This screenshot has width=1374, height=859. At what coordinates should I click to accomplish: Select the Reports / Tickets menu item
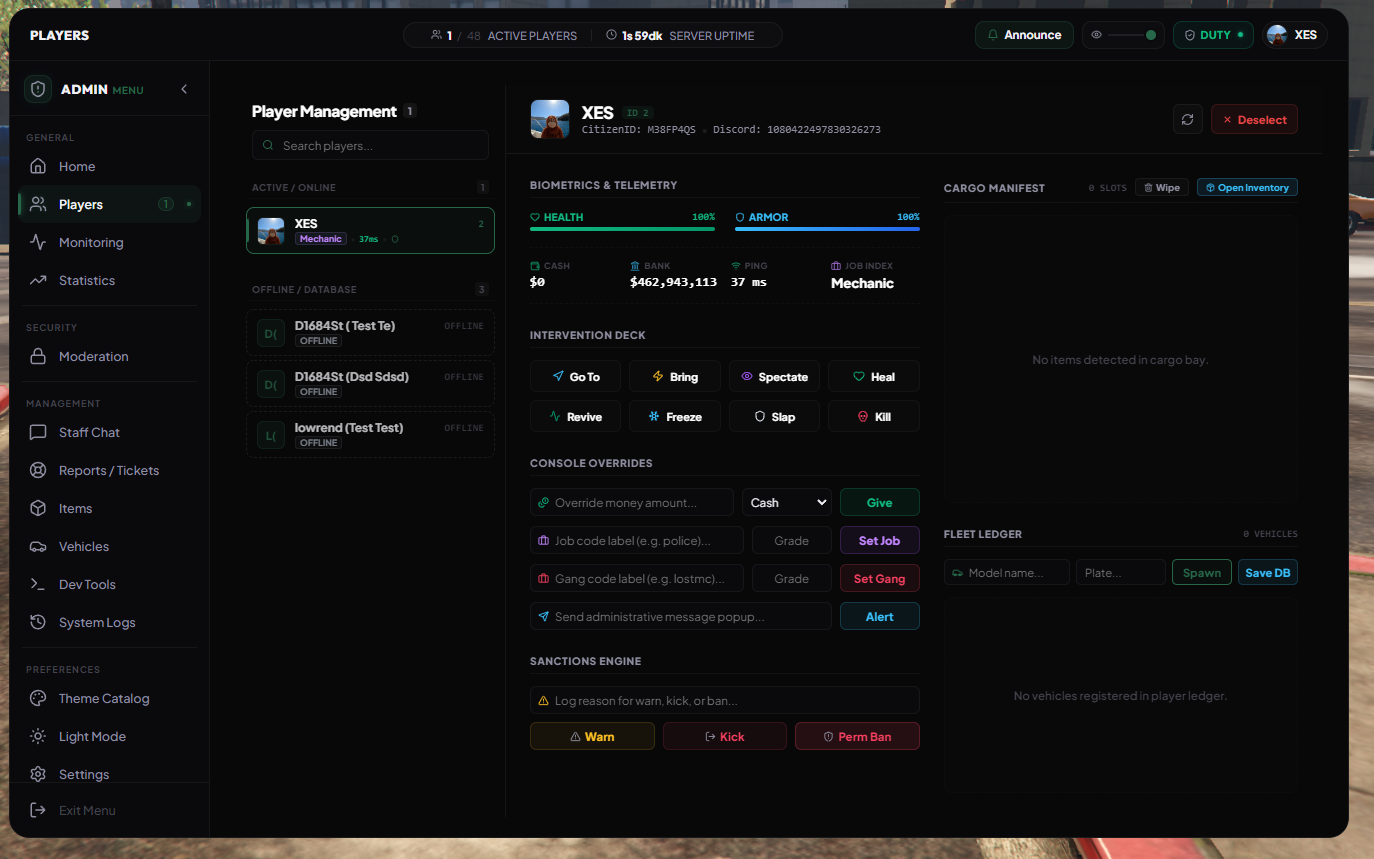coord(109,470)
